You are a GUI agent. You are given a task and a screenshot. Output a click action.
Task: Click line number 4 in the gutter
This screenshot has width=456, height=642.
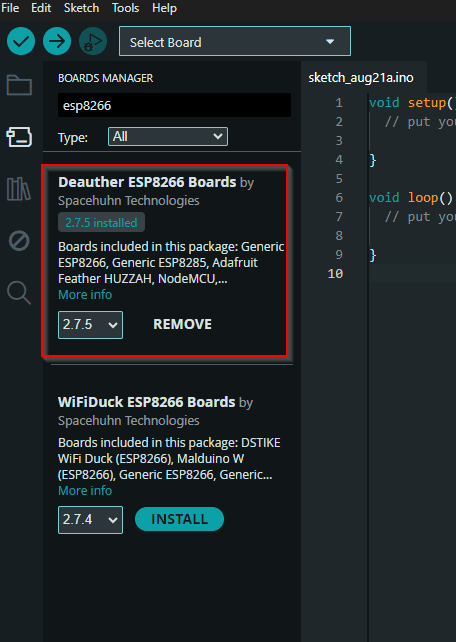click(x=339, y=160)
